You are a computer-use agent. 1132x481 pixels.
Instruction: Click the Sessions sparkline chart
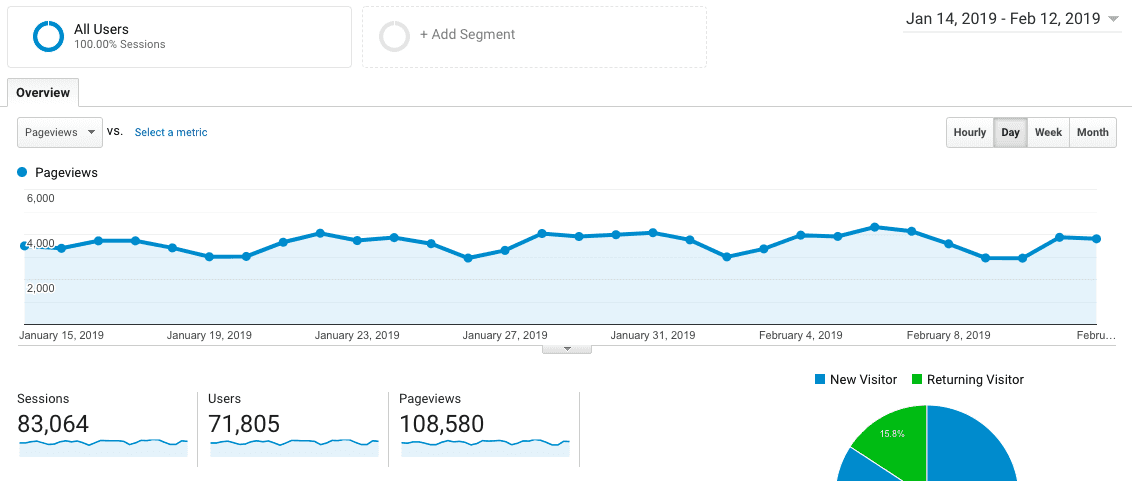[103, 448]
